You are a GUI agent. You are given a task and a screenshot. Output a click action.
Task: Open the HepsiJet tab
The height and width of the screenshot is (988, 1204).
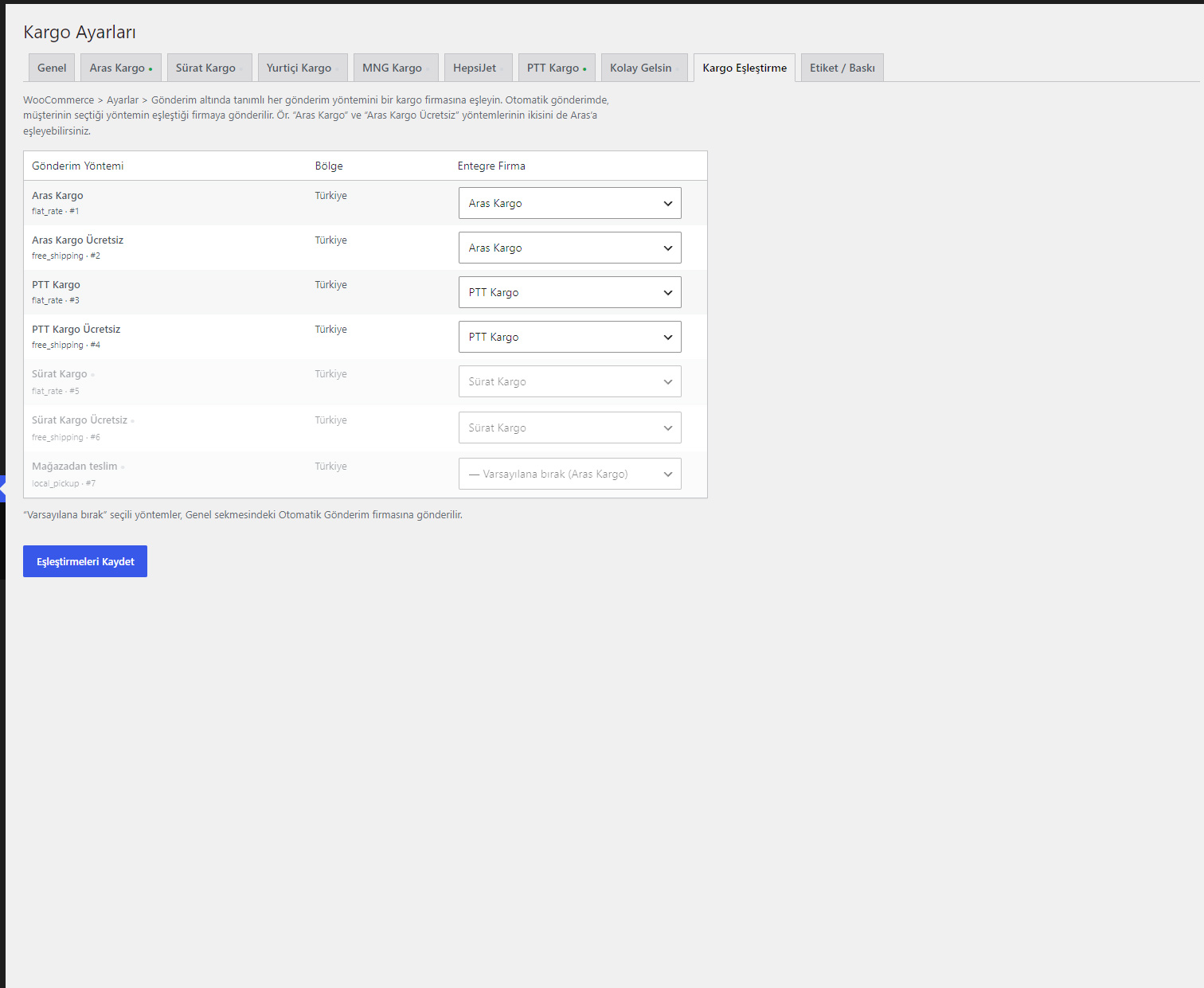[x=479, y=68]
